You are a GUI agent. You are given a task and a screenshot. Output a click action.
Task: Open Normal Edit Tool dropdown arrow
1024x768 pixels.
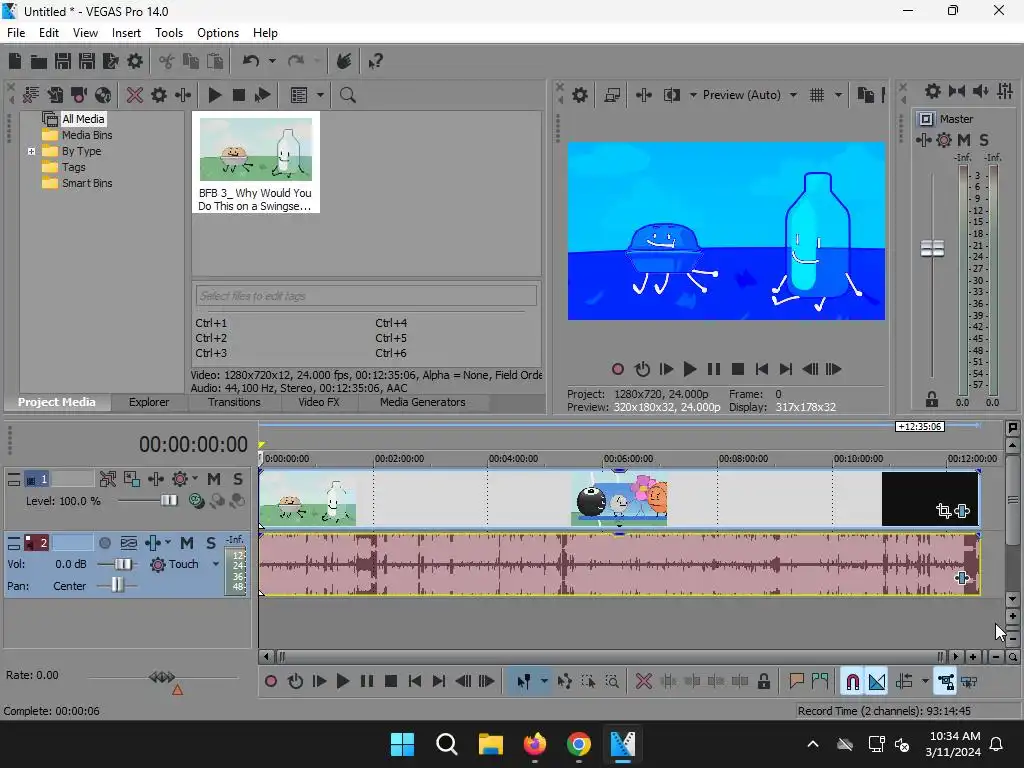544,682
